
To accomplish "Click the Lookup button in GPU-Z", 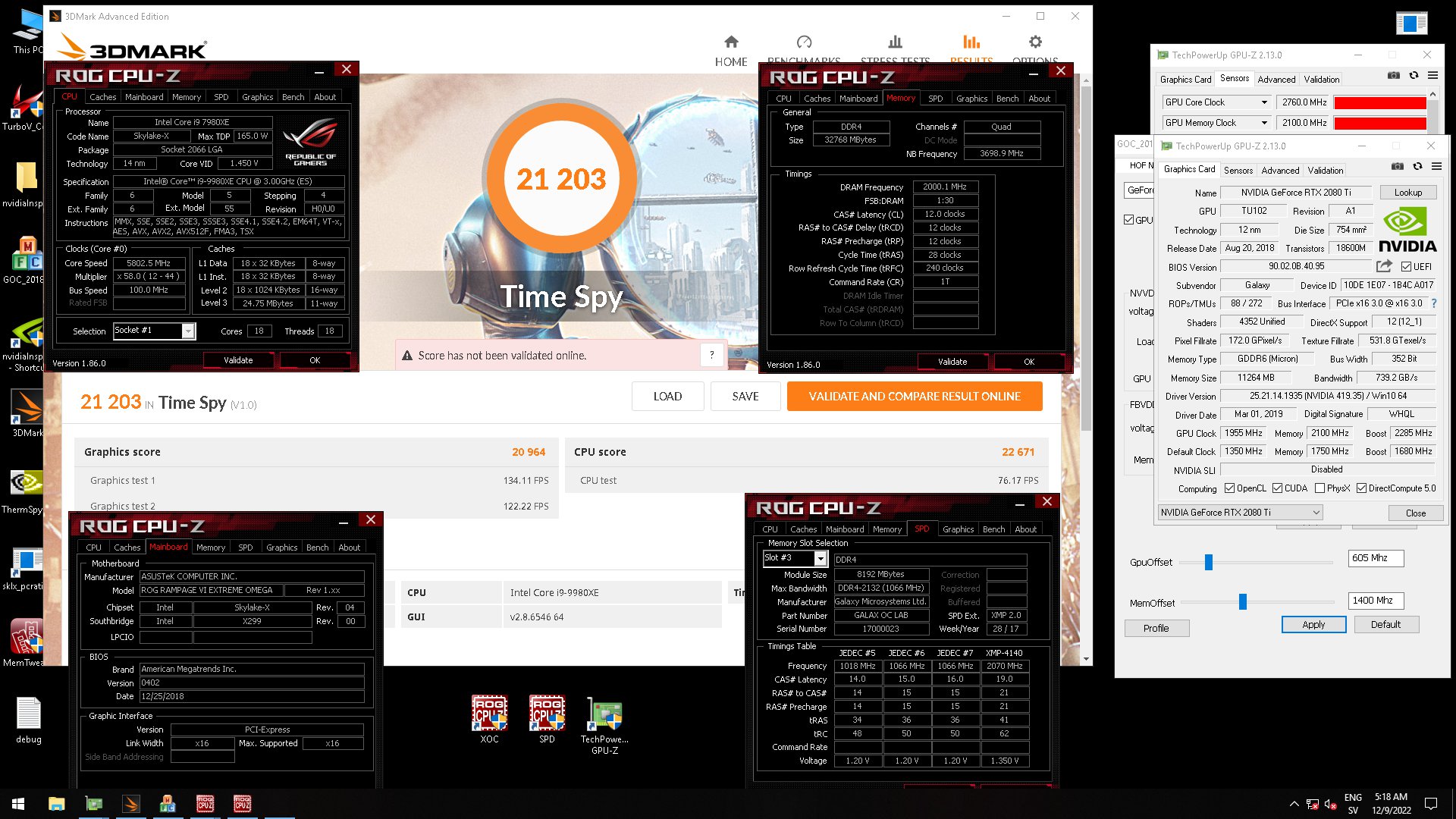I will [1408, 193].
